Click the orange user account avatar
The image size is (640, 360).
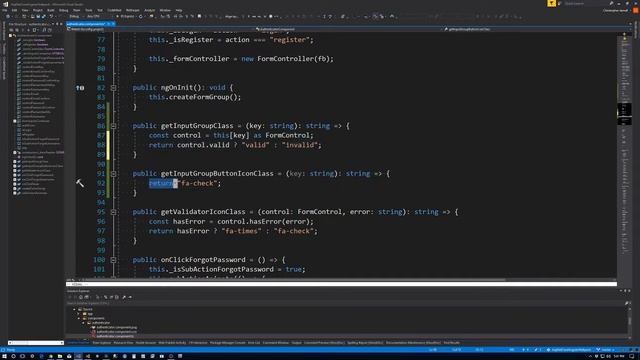636,10
